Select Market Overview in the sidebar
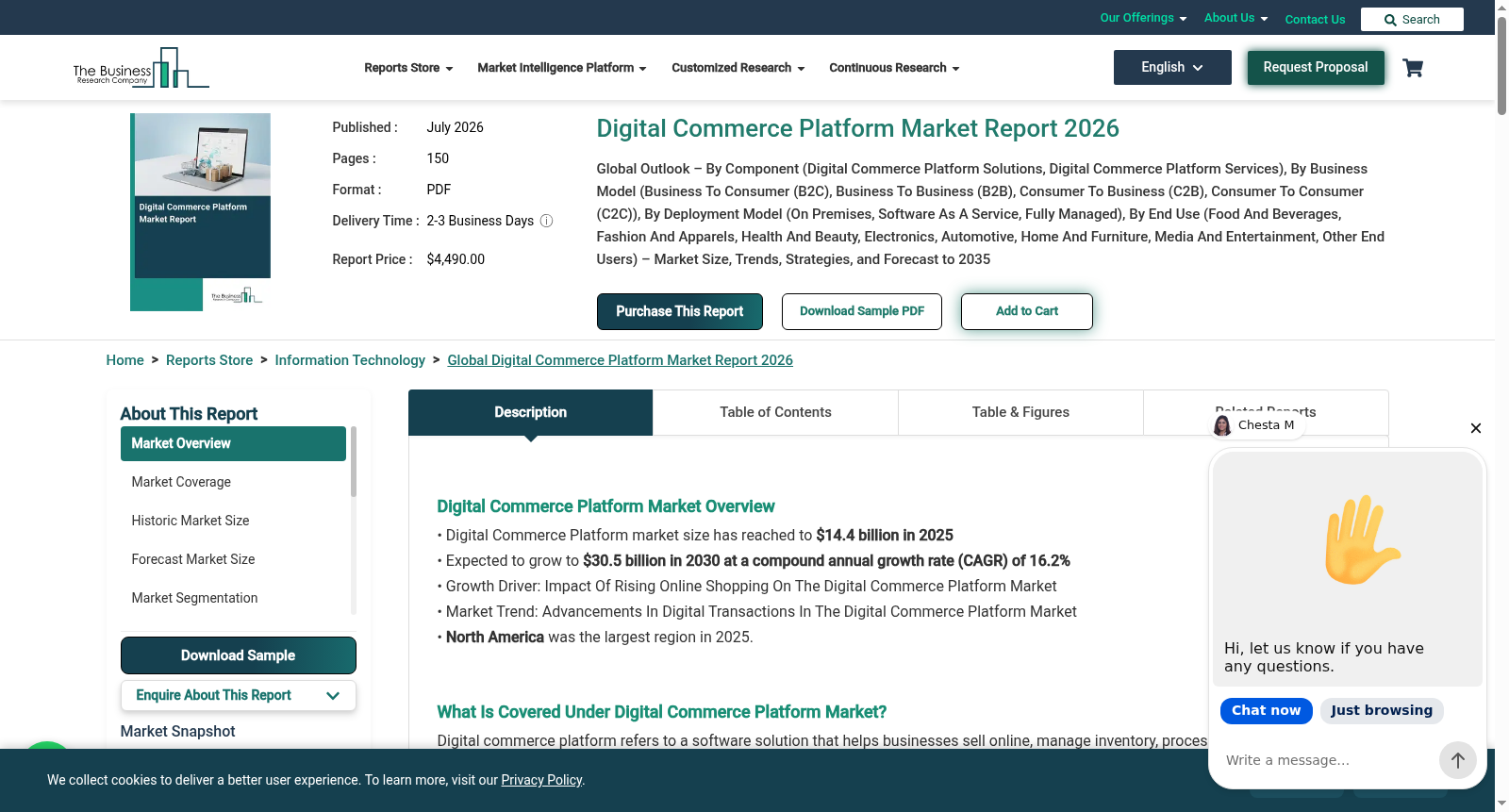This screenshot has height=812, width=1509. [233, 443]
